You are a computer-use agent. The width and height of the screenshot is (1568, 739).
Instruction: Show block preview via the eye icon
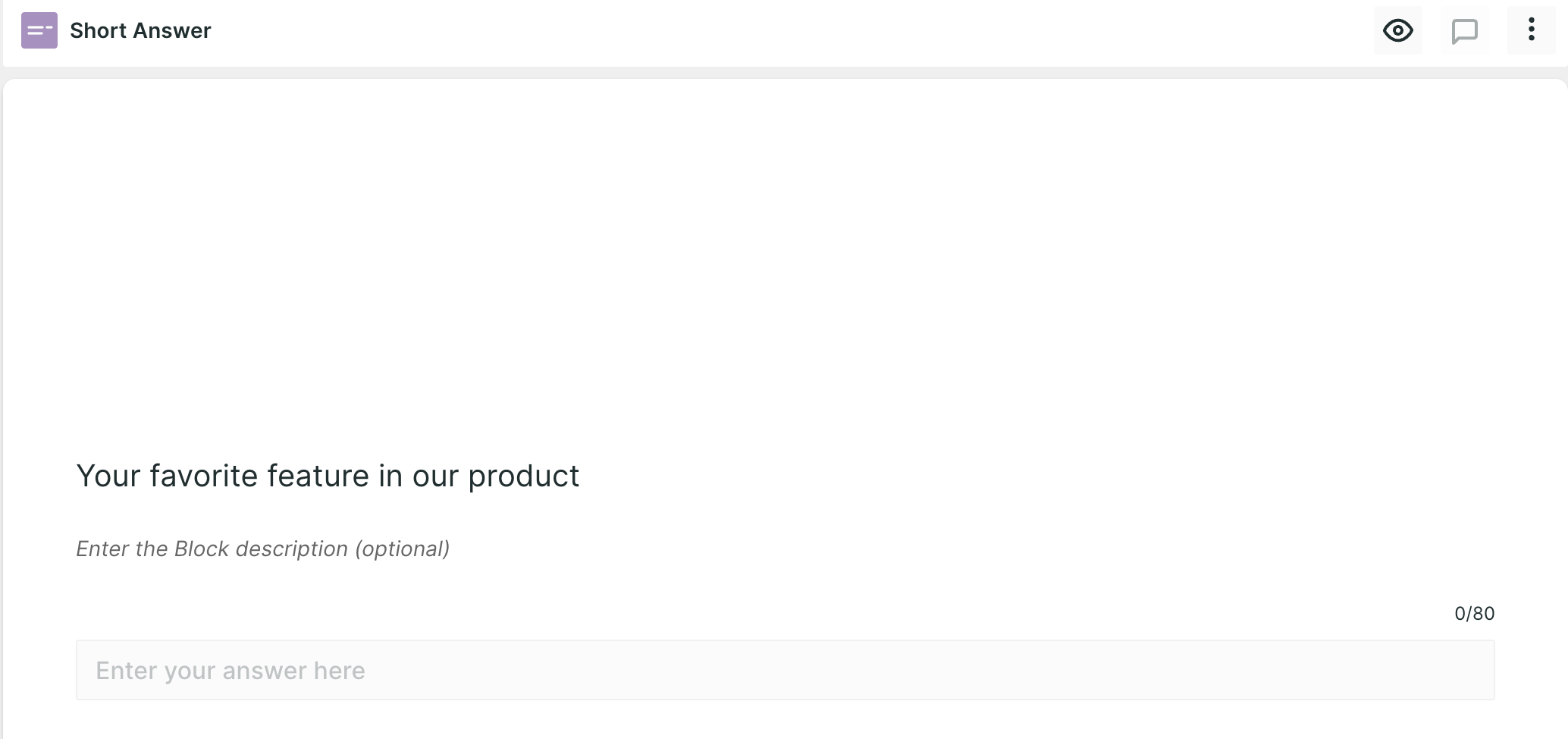pyautogui.click(x=1397, y=30)
